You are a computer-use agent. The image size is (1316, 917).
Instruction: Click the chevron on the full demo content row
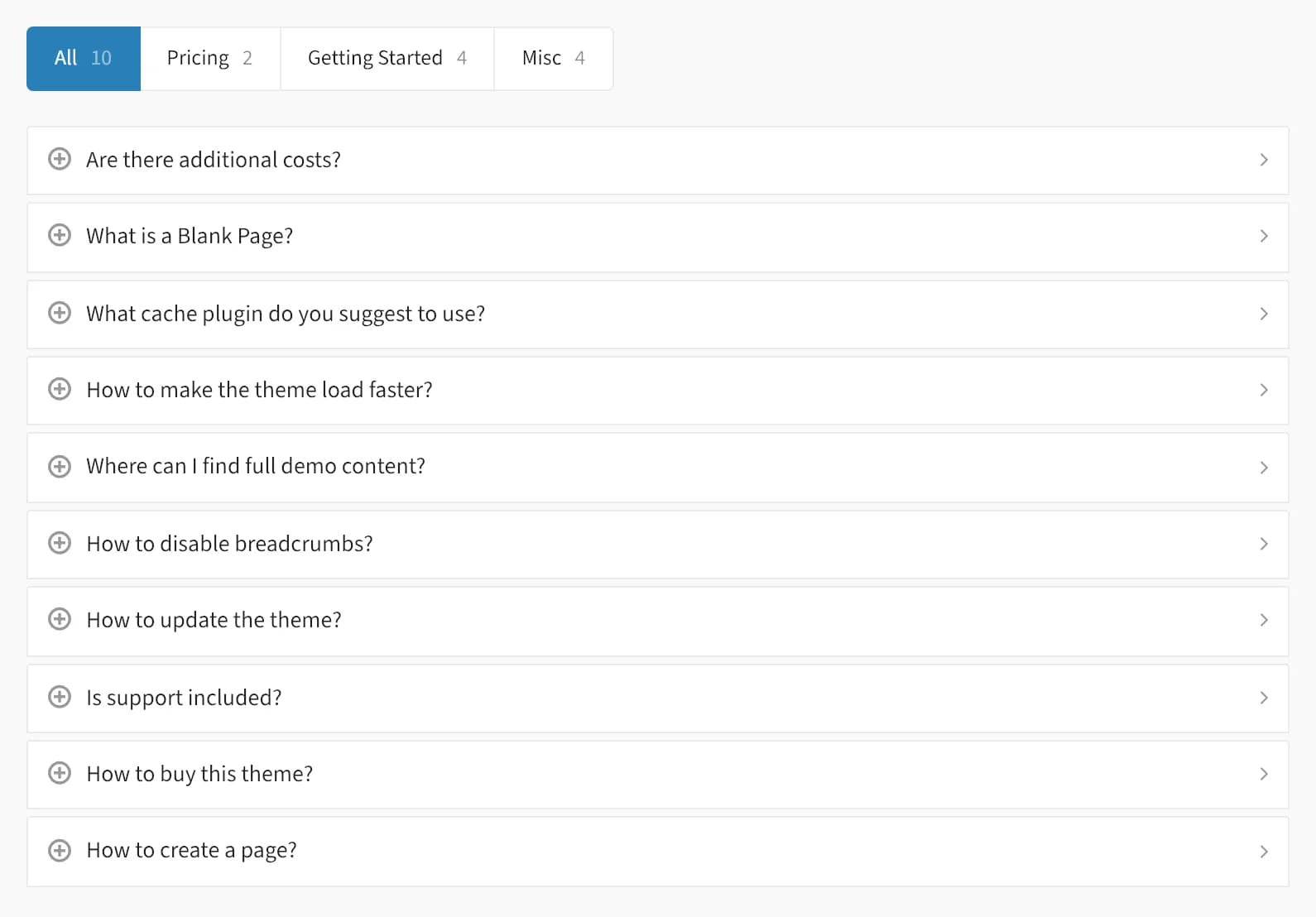1264,468
